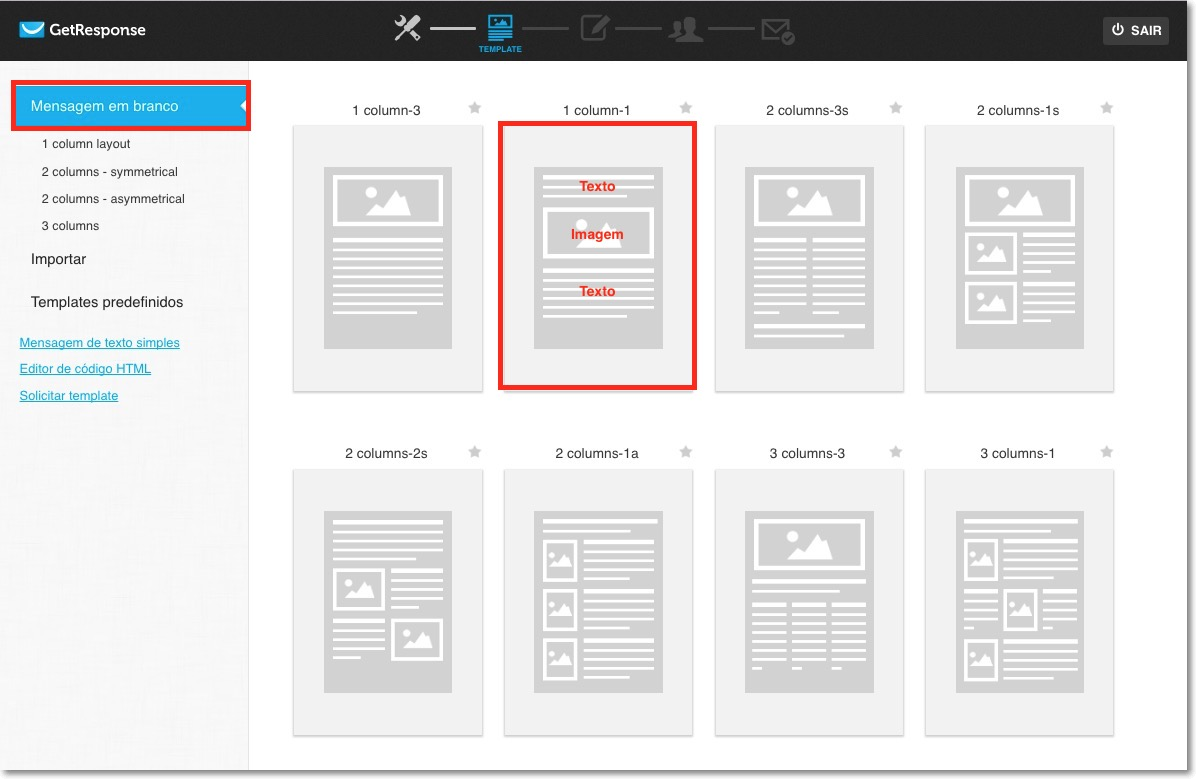Favorite the 2 columns-1s template star
Image resolution: width=1196 pixels, height=779 pixels.
point(1107,108)
